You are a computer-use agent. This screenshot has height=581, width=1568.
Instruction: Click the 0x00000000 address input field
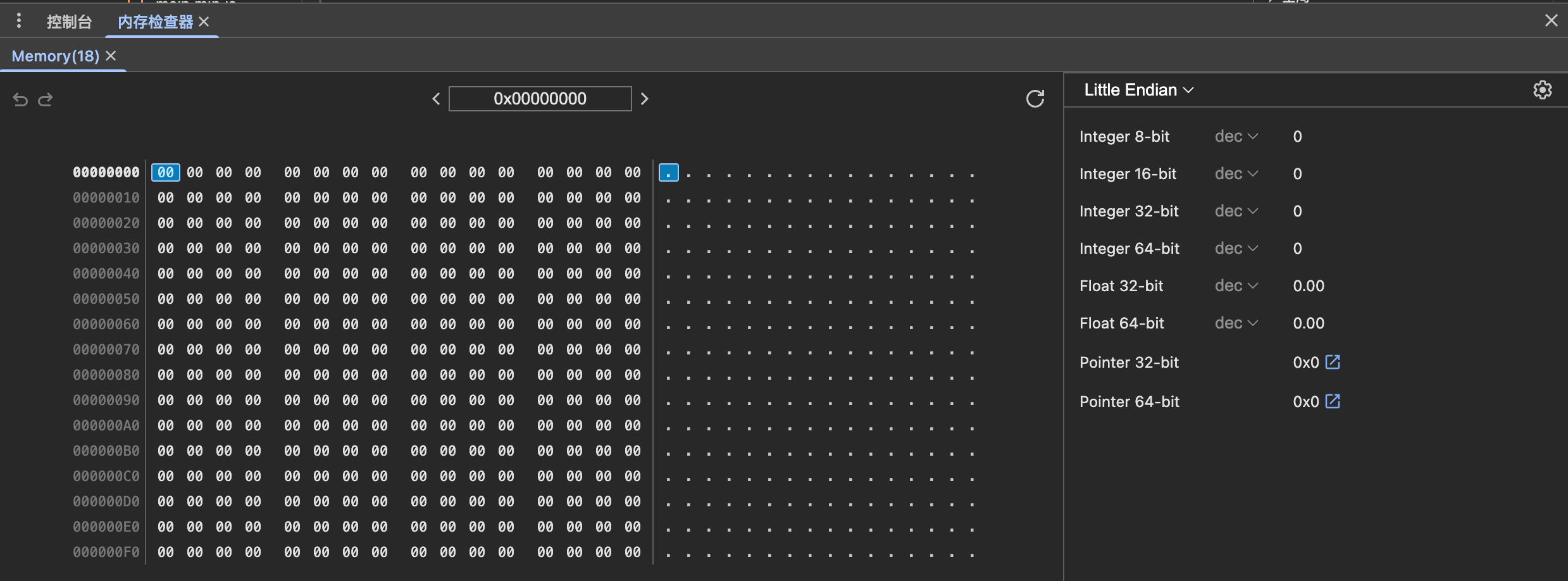(540, 99)
